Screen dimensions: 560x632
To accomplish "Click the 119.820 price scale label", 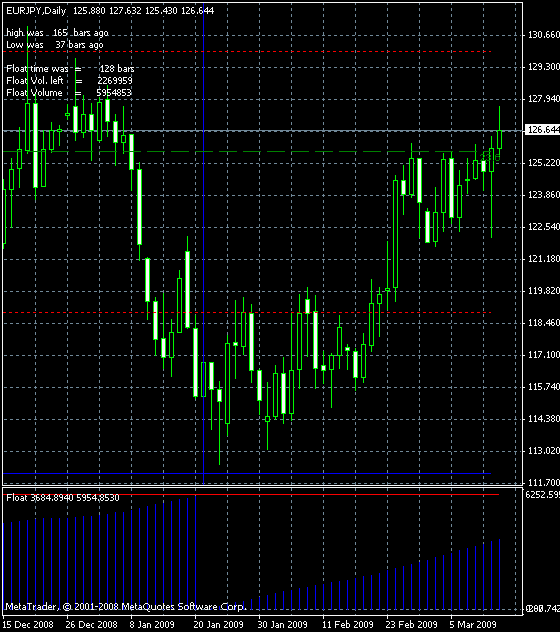I will tap(543, 291).
